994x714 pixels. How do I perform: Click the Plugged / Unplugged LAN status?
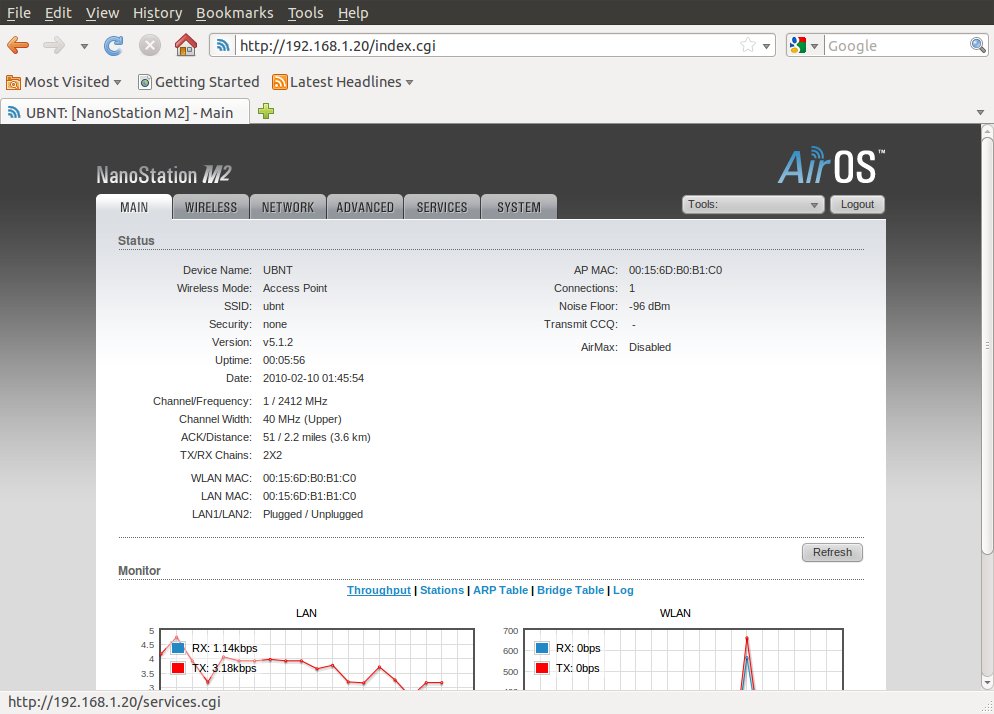click(313, 514)
